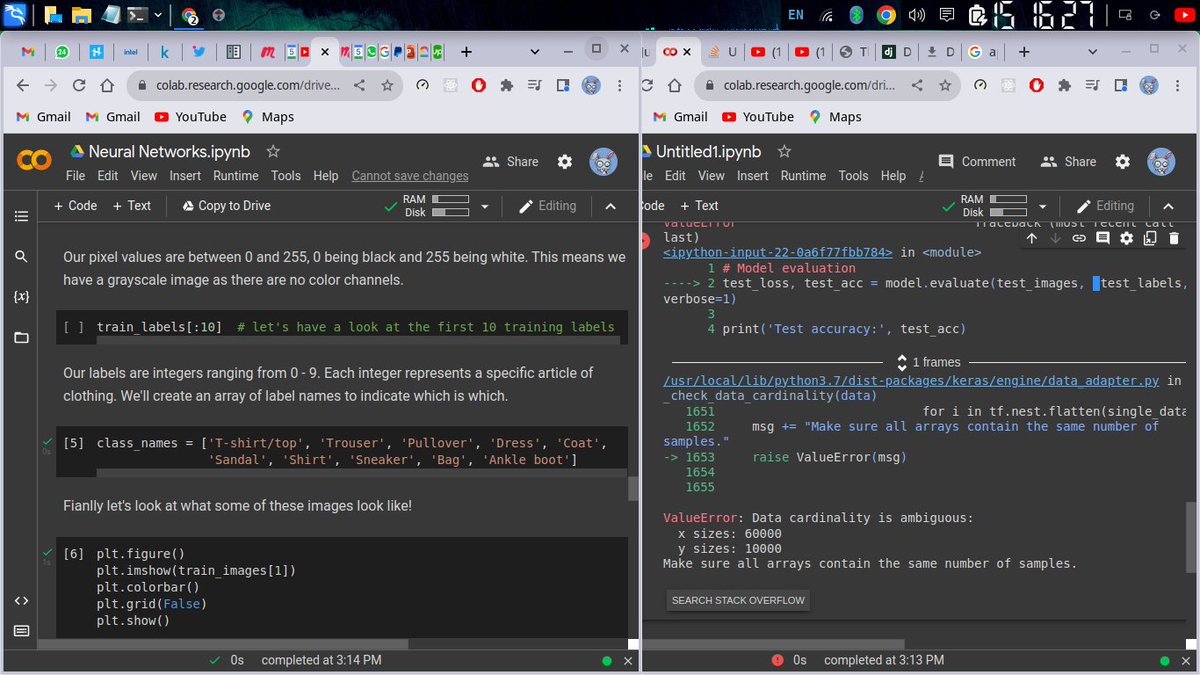Bookmark this page in left Chrome window

(x=387, y=86)
